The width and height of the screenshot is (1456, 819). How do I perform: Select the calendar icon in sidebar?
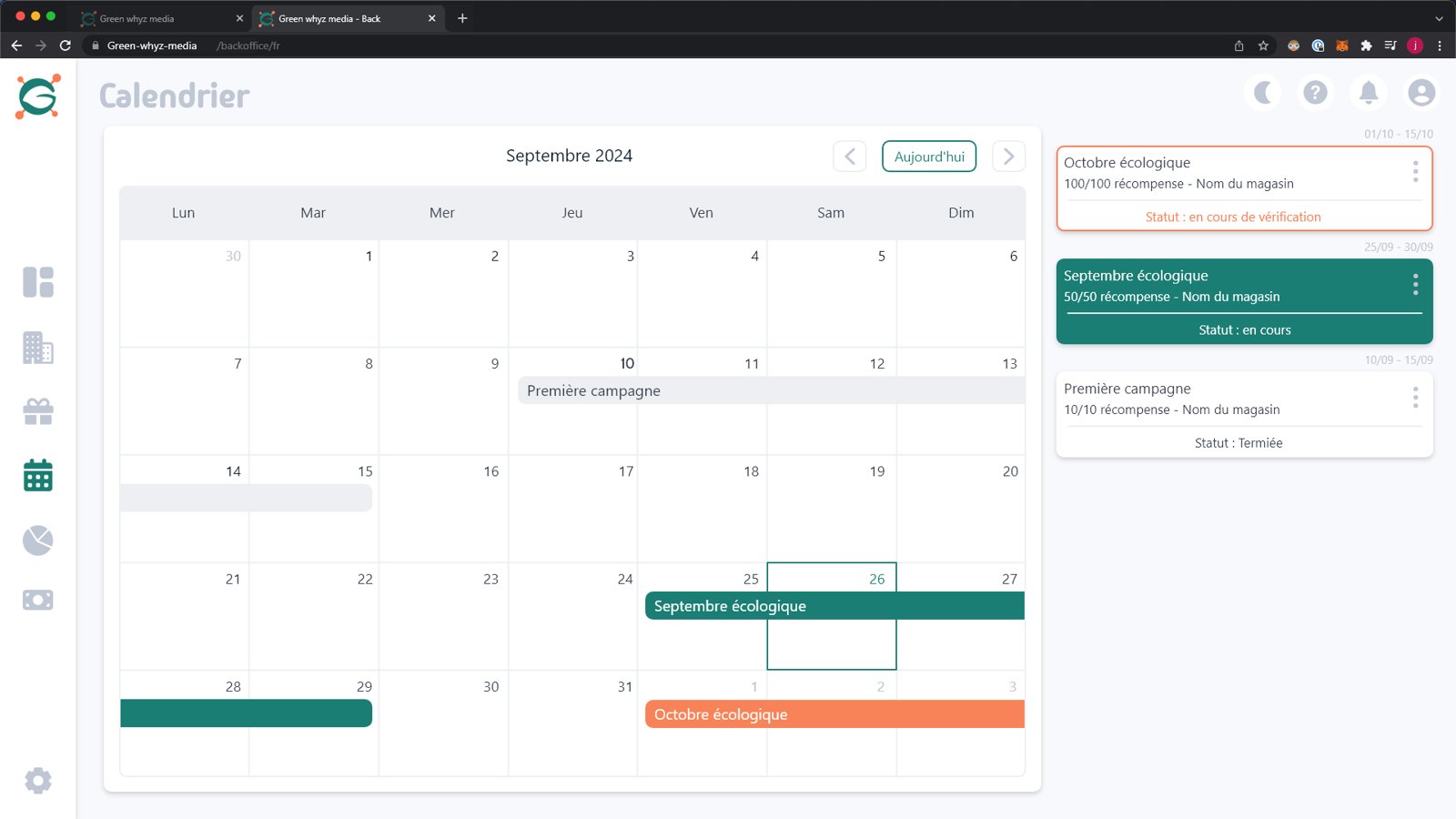[38, 475]
